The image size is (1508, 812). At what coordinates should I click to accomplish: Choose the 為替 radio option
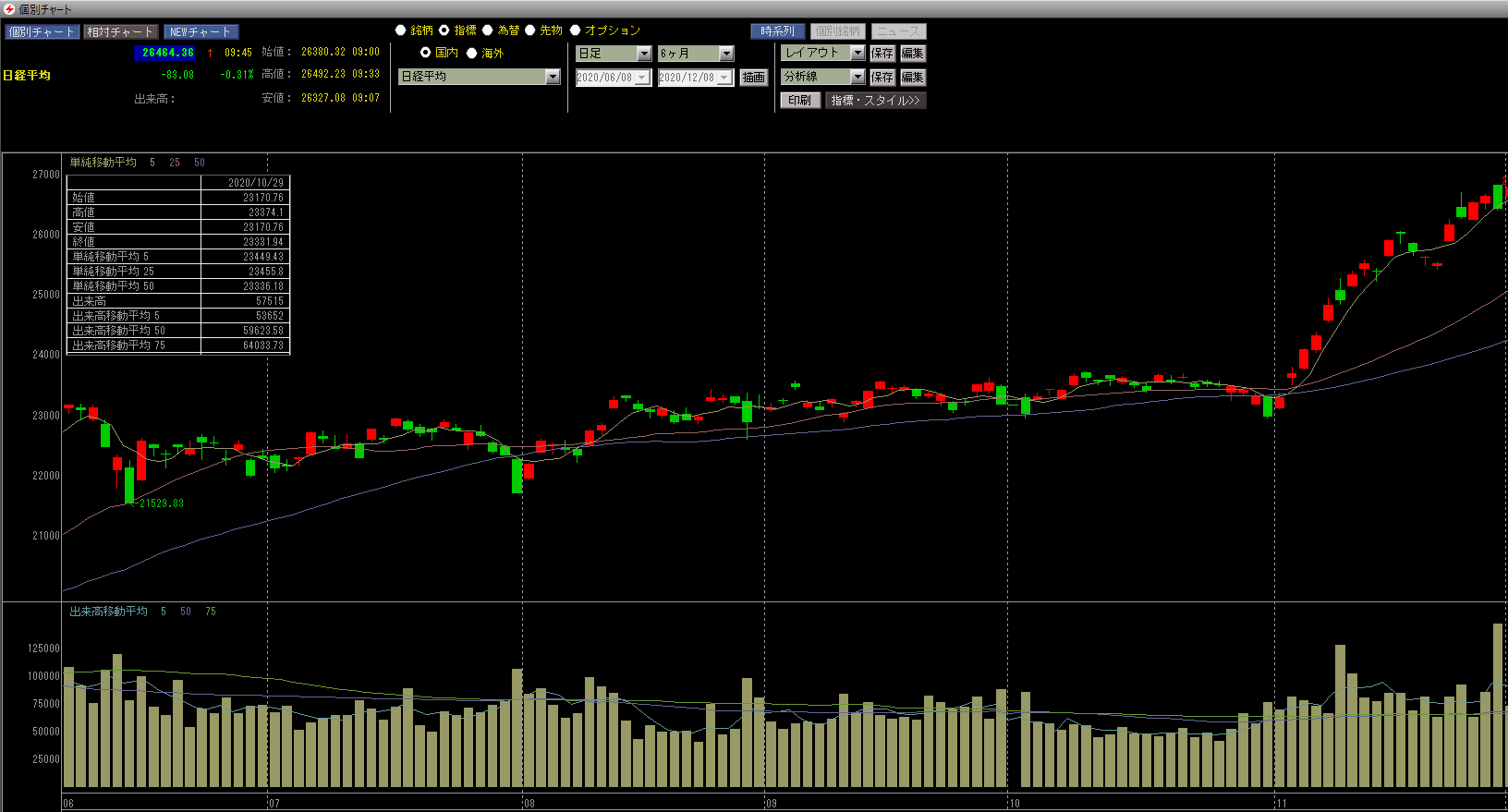488,30
